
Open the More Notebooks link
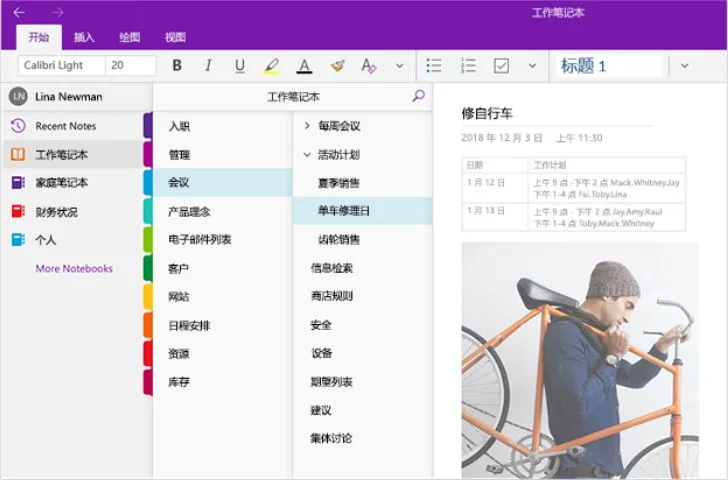(x=74, y=269)
